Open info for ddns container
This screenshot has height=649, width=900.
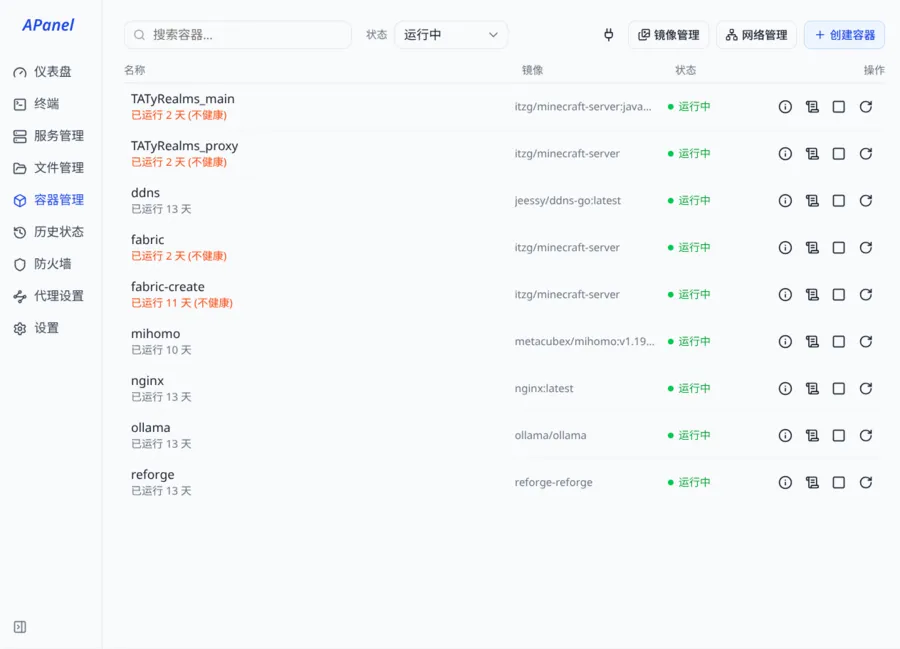pyautogui.click(x=785, y=201)
